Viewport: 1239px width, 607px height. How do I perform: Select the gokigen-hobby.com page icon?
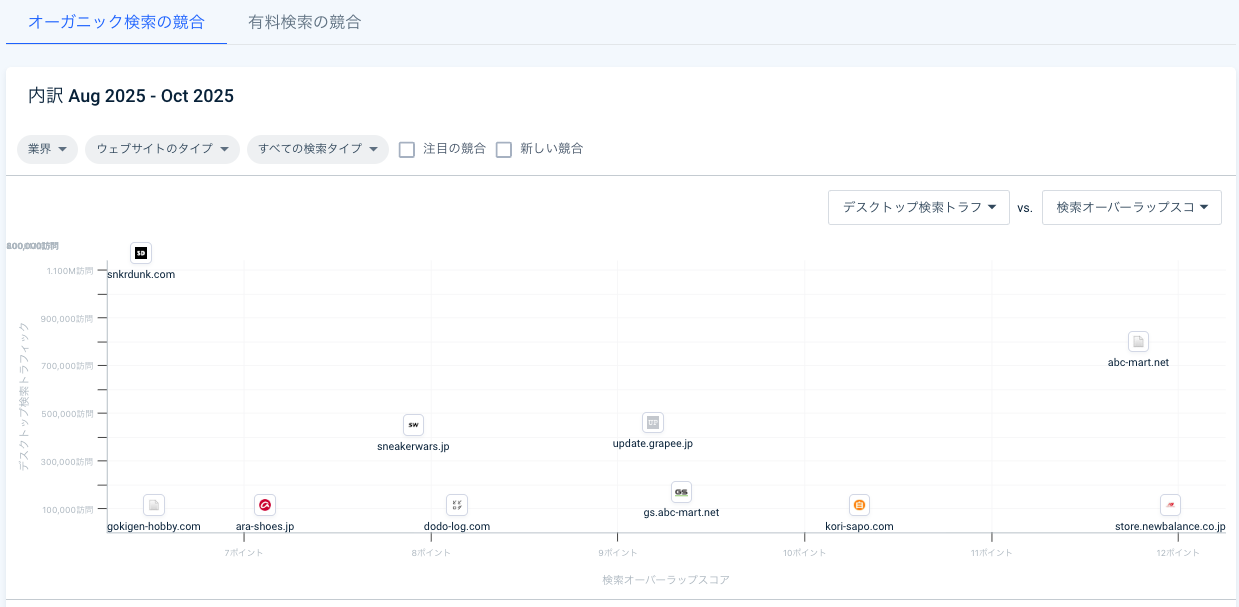coord(153,505)
